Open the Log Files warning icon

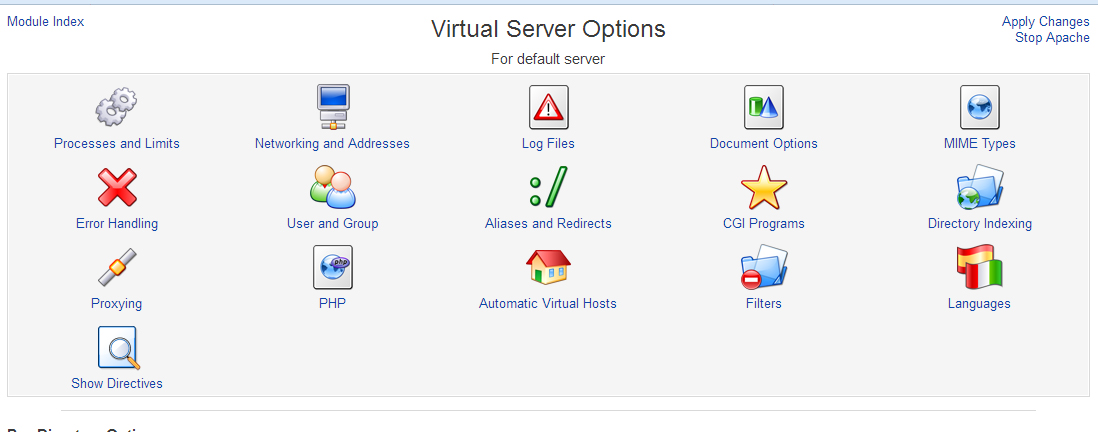pyautogui.click(x=548, y=107)
